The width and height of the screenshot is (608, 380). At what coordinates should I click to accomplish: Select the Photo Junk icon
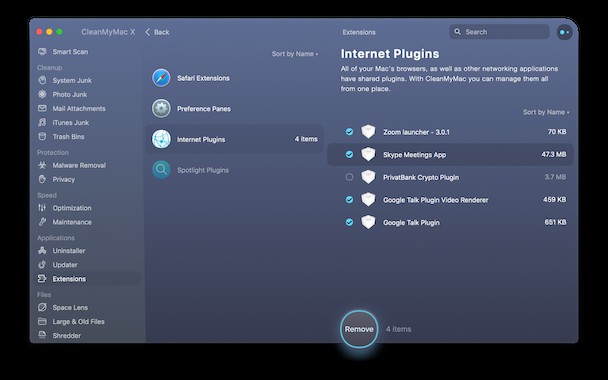[42, 94]
